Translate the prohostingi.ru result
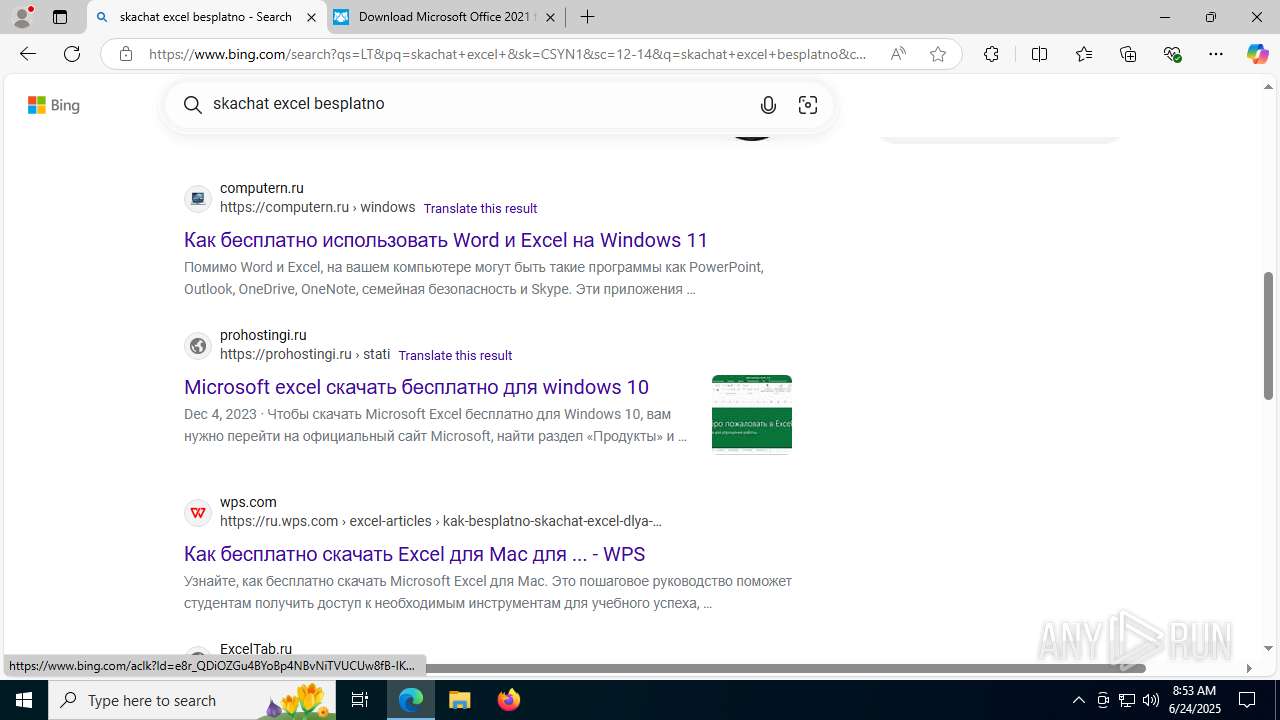1280x720 pixels. click(455, 355)
